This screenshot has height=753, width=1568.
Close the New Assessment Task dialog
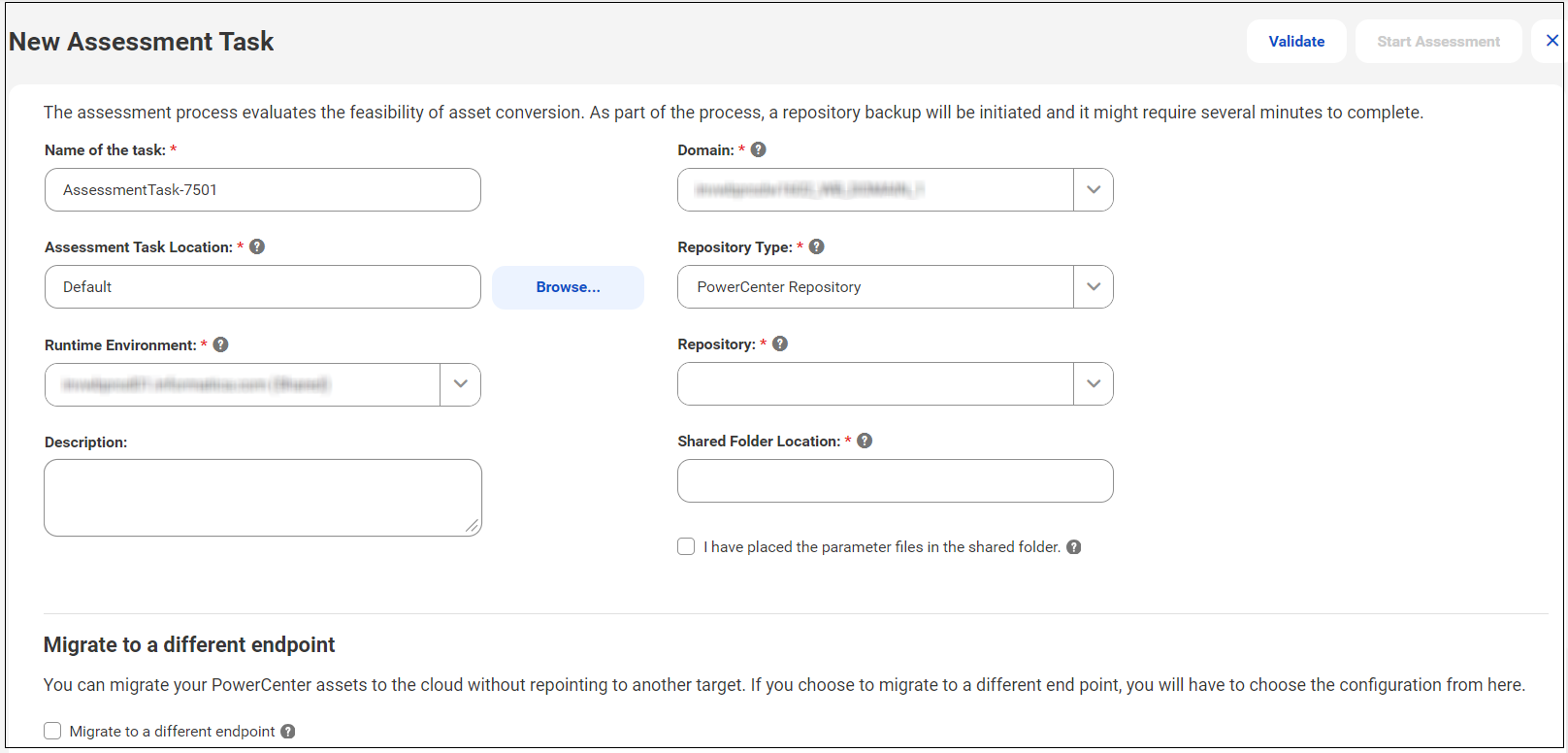coord(1552,41)
